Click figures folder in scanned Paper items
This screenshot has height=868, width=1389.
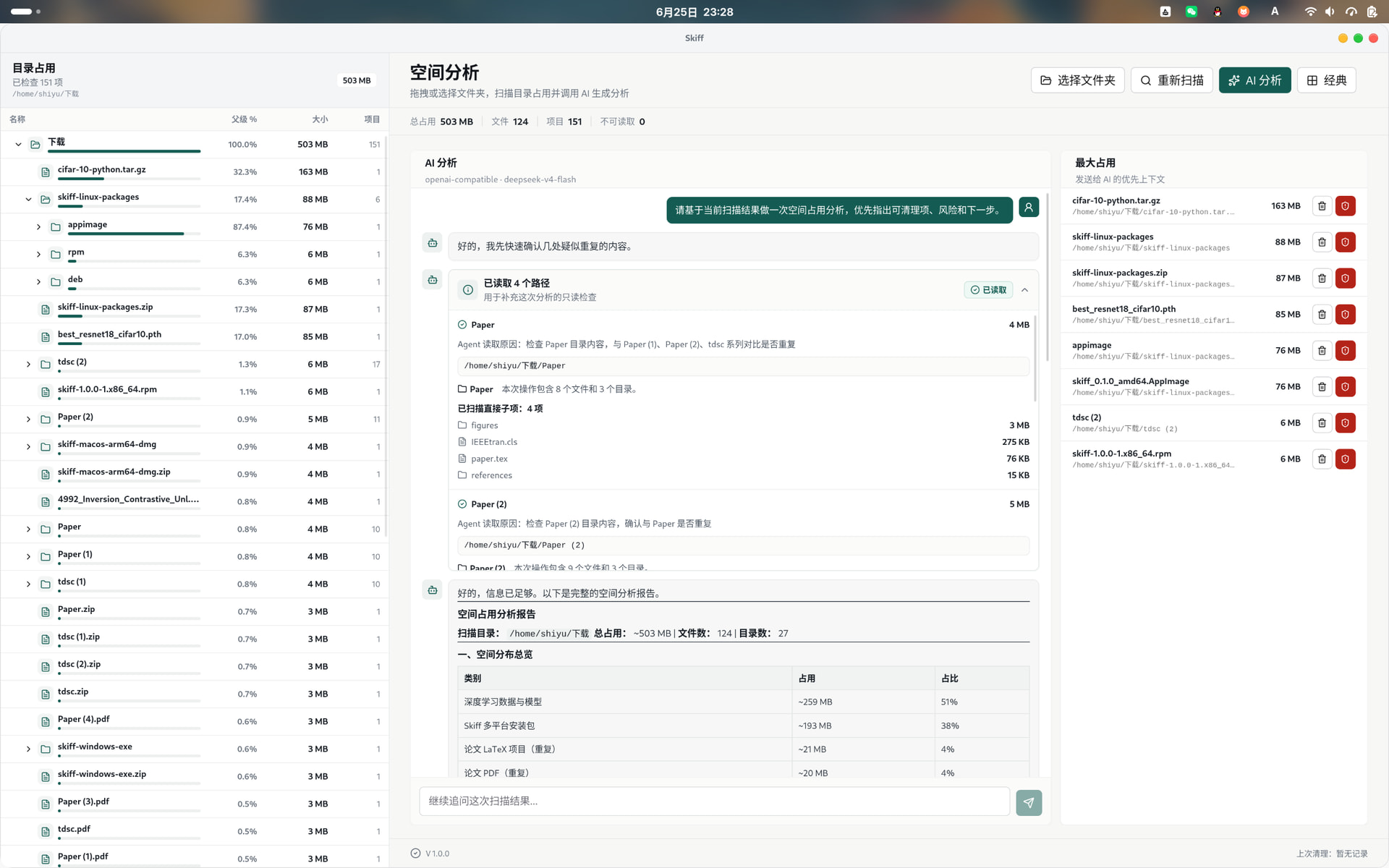[x=743, y=425]
